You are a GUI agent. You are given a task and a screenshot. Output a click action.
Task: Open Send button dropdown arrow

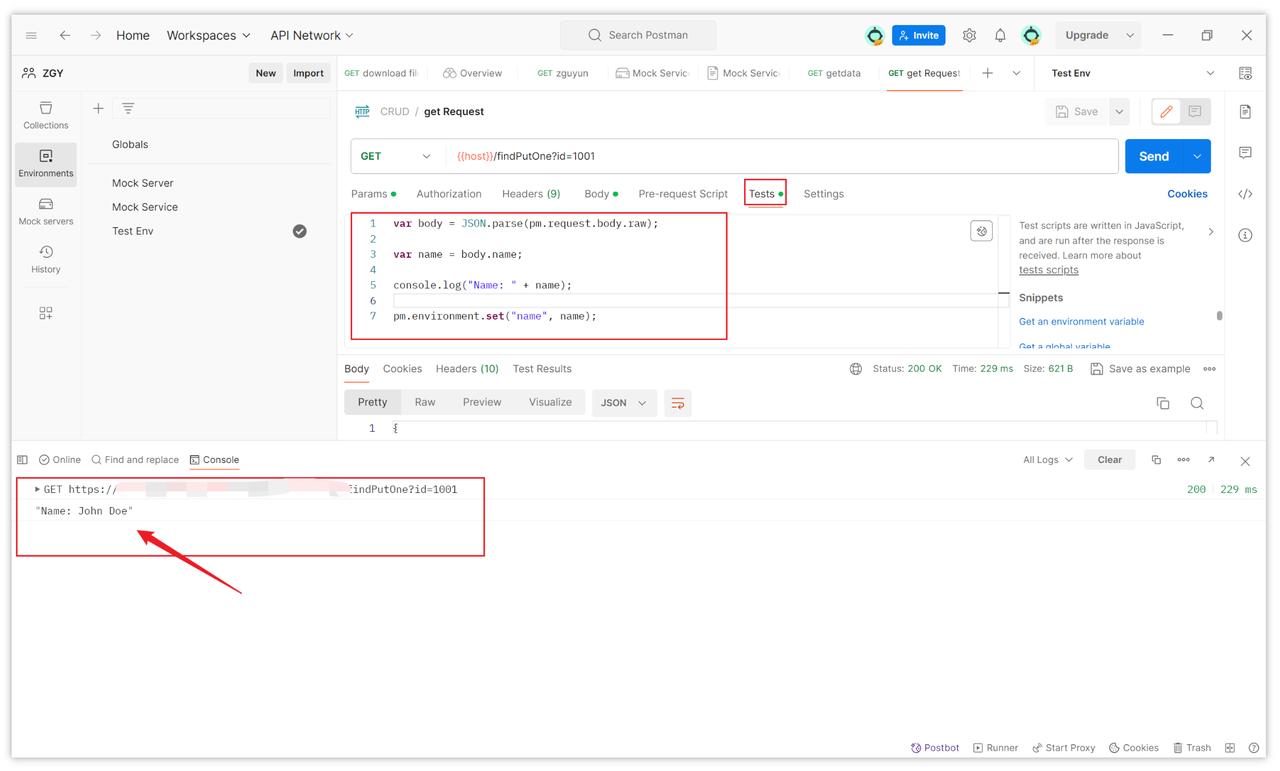pos(1197,156)
